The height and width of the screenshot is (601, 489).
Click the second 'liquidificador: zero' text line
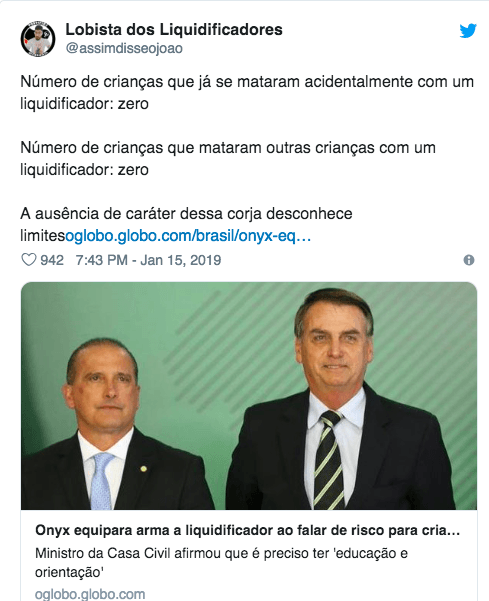coord(84,170)
